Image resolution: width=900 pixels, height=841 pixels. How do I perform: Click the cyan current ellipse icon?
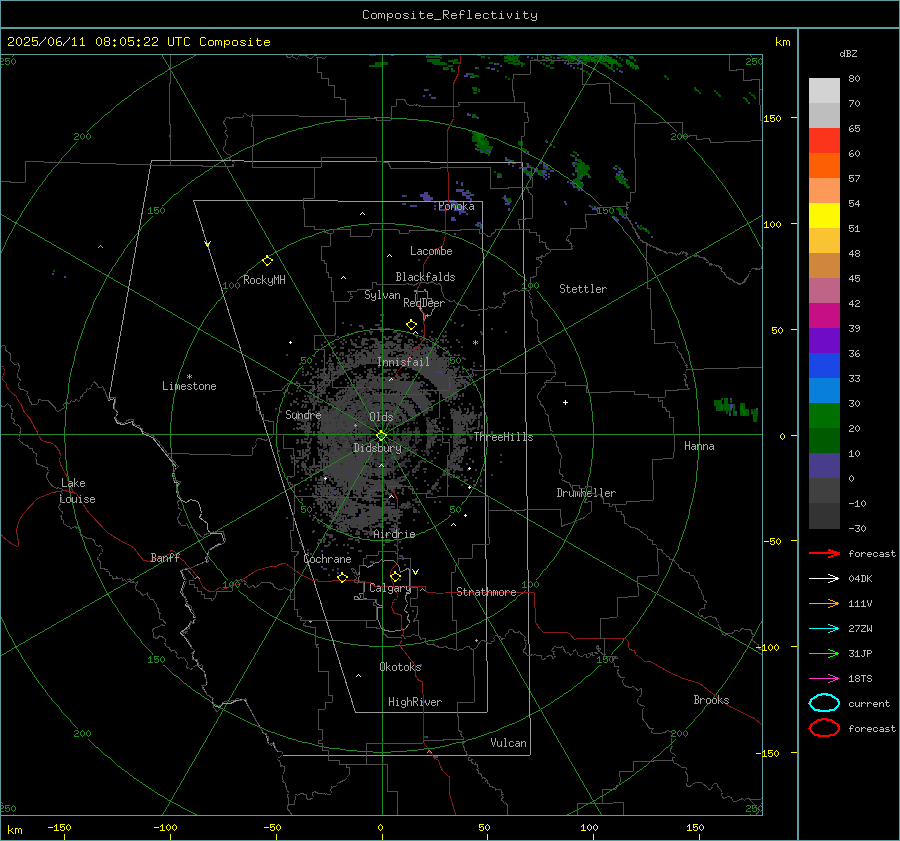824,703
